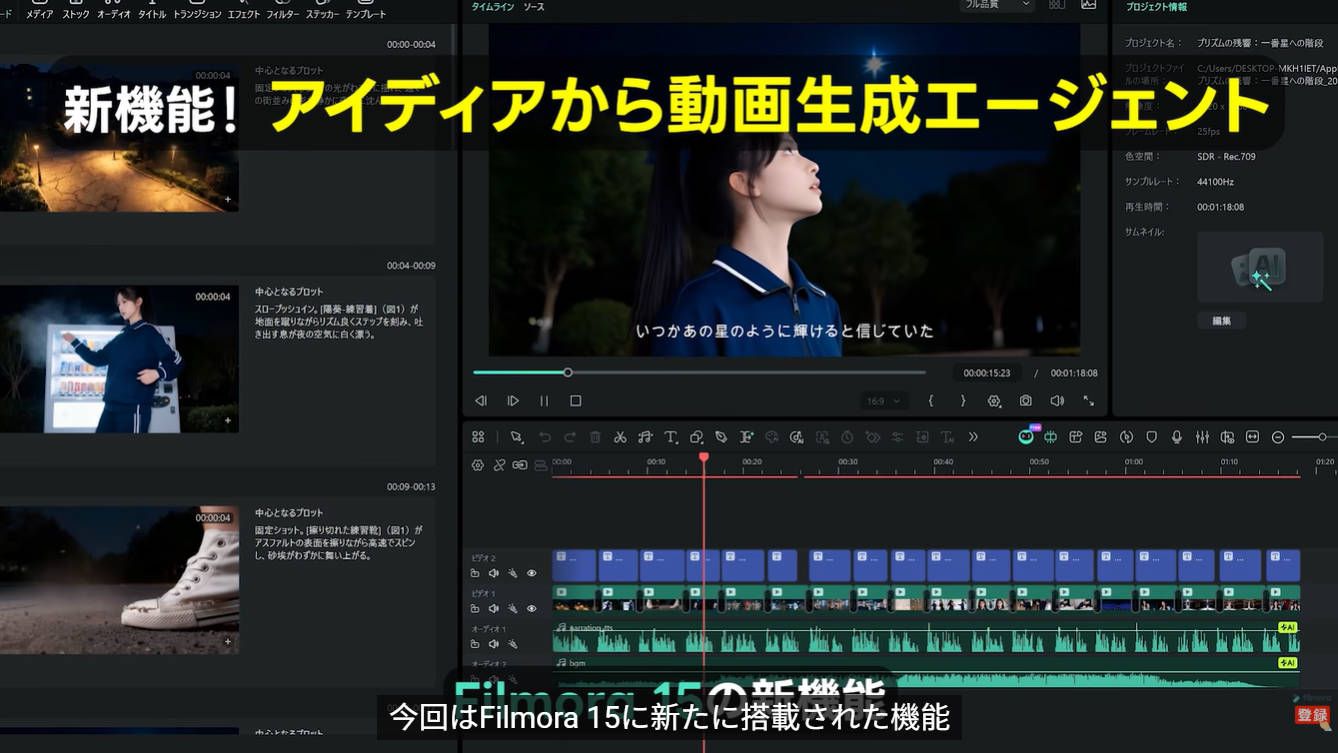Click the bgm audio clip
The image size is (1338, 753).
pyautogui.click(x=926, y=671)
